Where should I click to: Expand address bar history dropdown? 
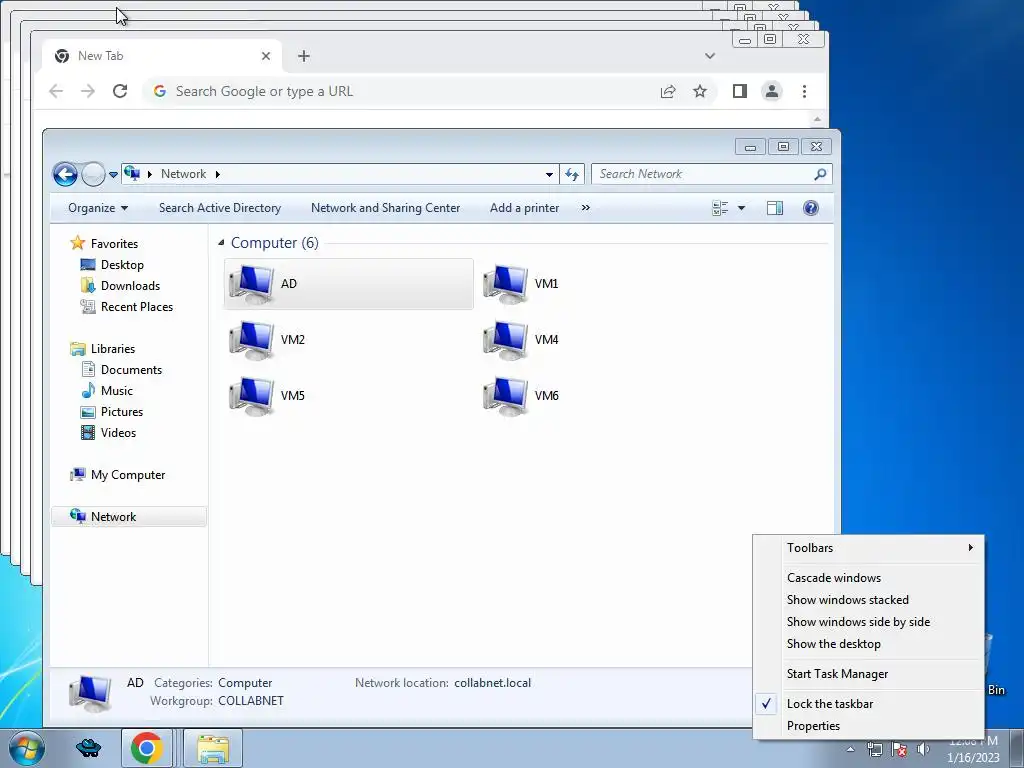click(549, 174)
